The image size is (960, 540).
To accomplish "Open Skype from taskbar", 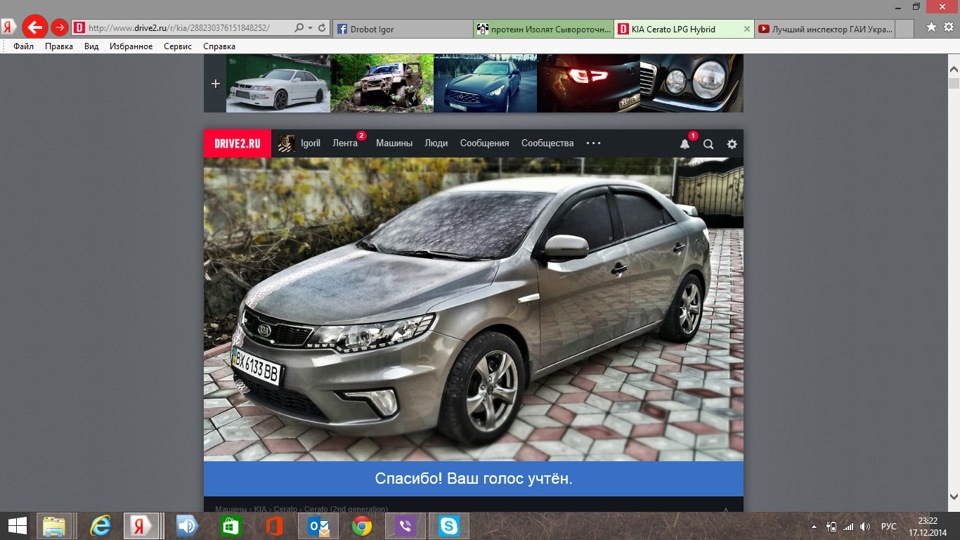I will (x=449, y=526).
